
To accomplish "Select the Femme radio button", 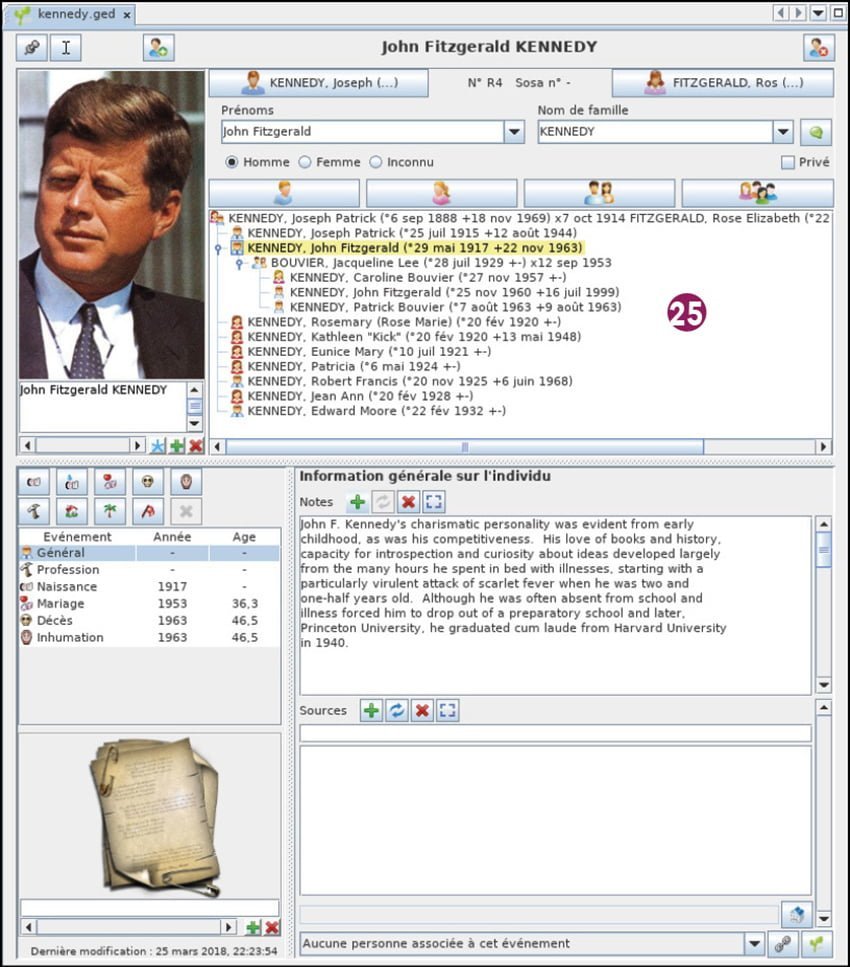I will point(306,162).
